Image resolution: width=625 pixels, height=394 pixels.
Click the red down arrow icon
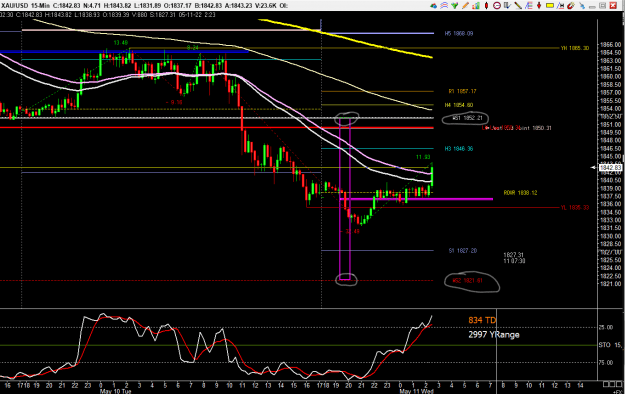pyautogui.click(x=539, y=6)
